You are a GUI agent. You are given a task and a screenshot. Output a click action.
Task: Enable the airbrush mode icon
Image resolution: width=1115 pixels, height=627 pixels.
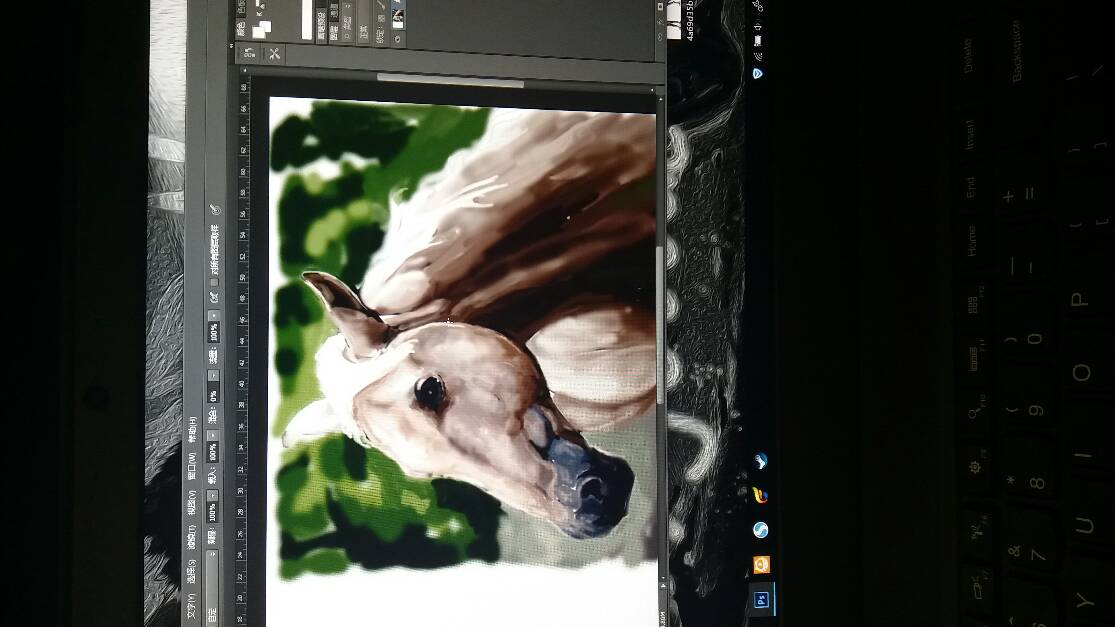click(213, 297)
